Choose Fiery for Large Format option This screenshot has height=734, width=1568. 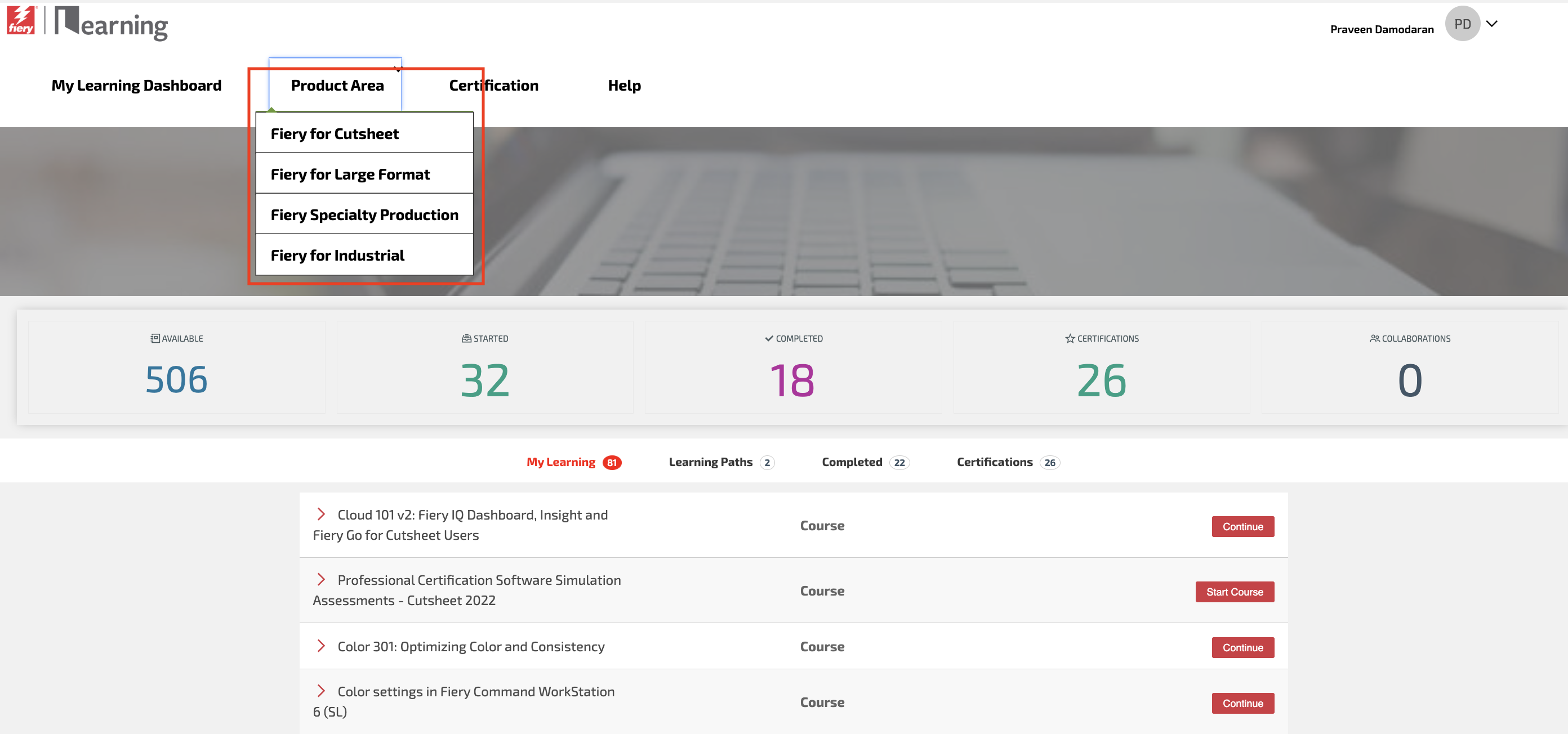pos(350,174)
